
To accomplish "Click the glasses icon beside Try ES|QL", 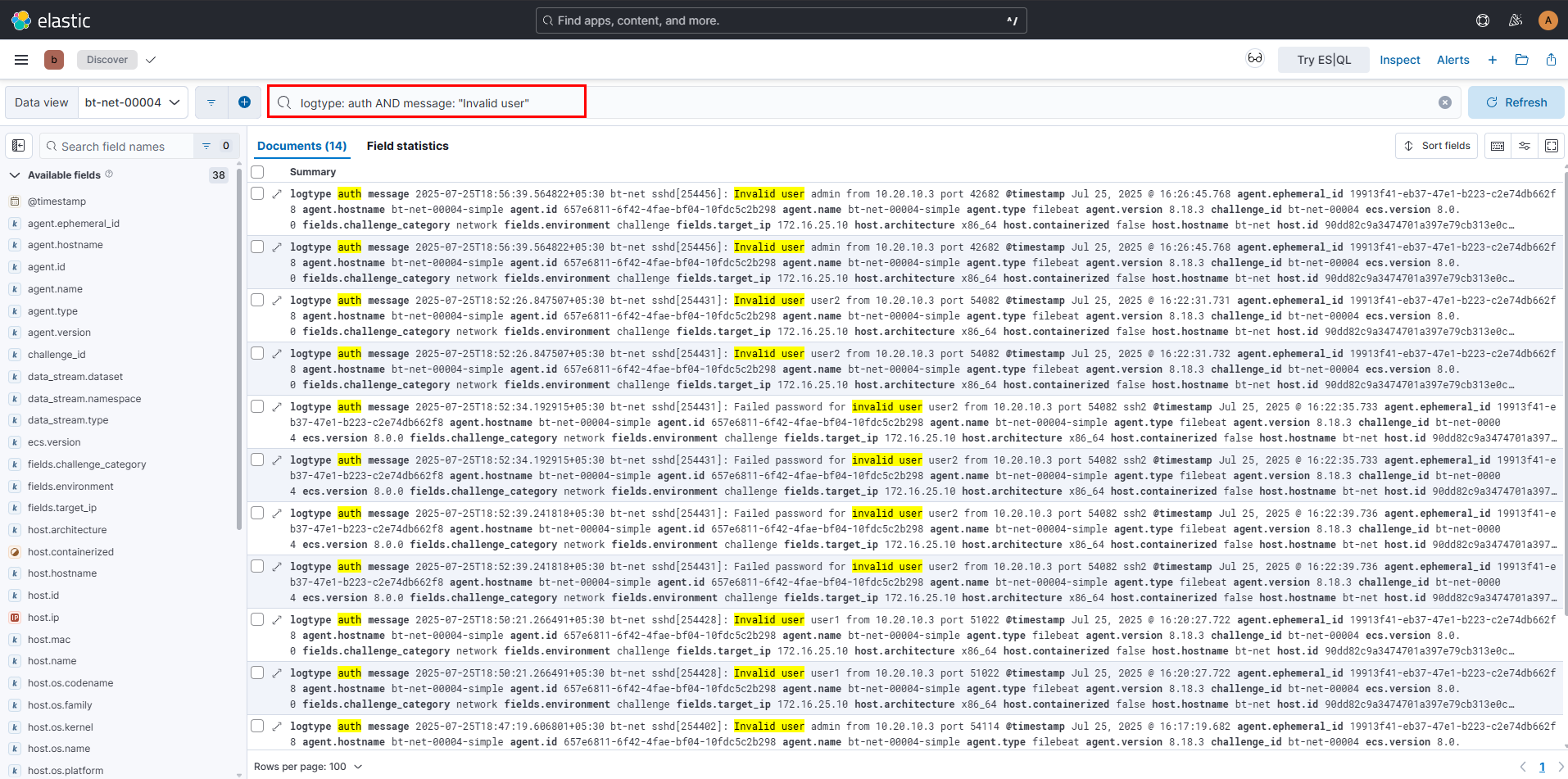I will 1255,58.
